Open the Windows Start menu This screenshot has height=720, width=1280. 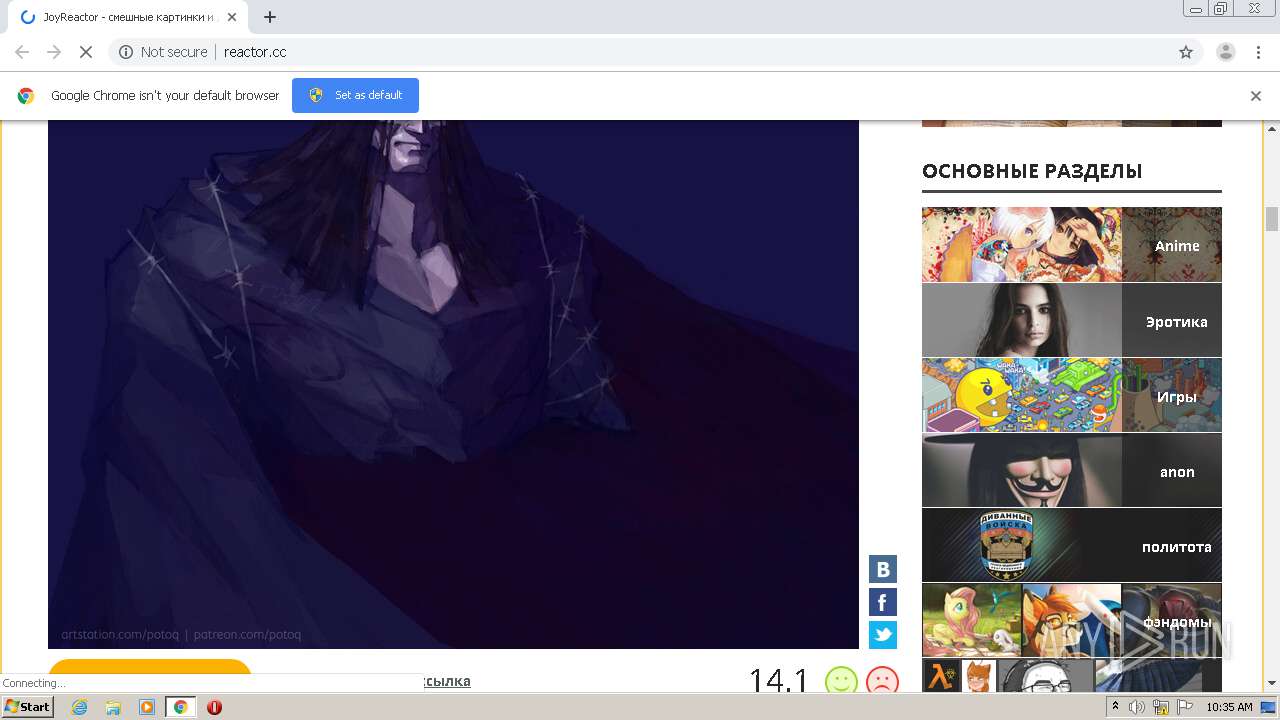tap(28, 707)
